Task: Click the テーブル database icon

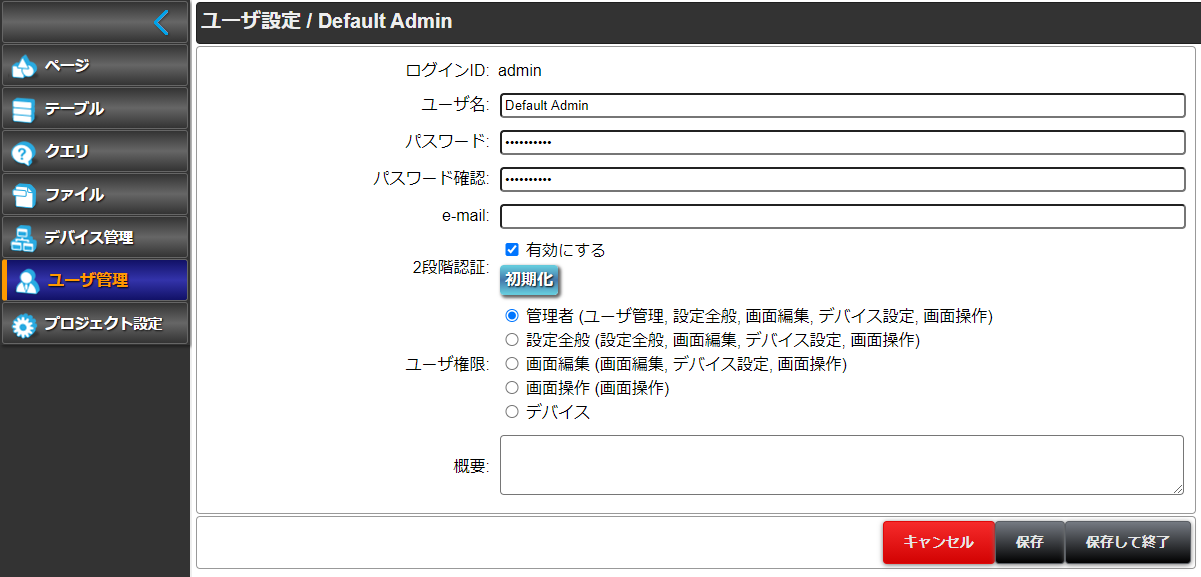Action: click(24, 109)
